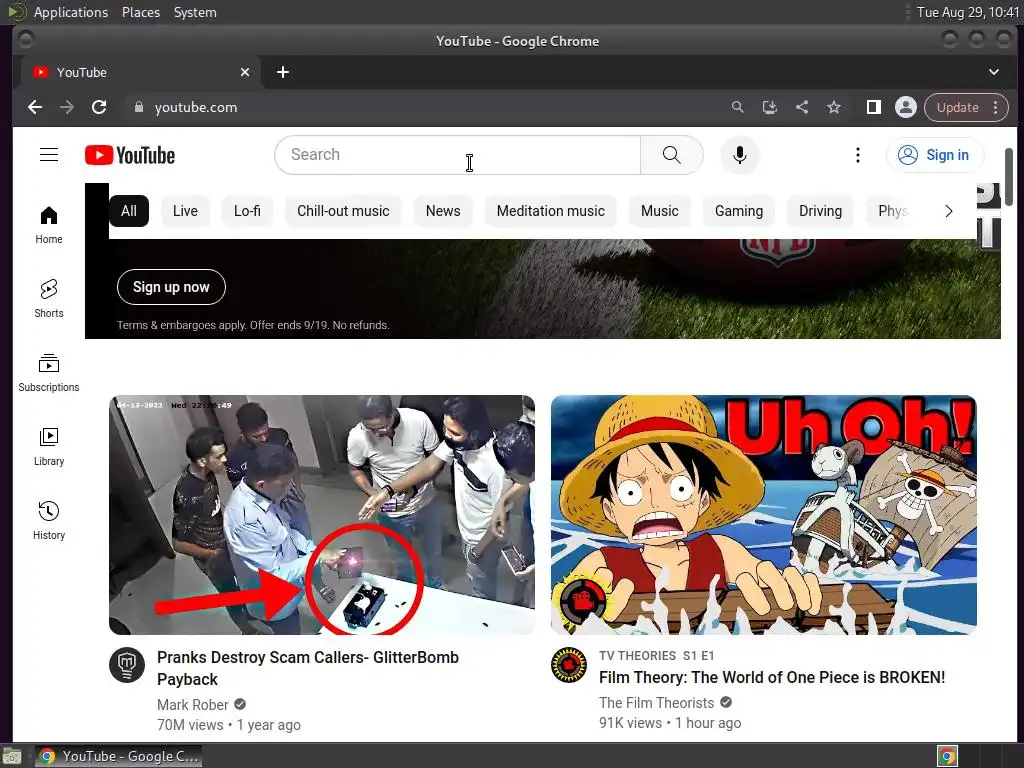The width and height of the screenshot is (1024, 768).
Task: Open Chrome Update menu dots
Action: pos(995,107)
